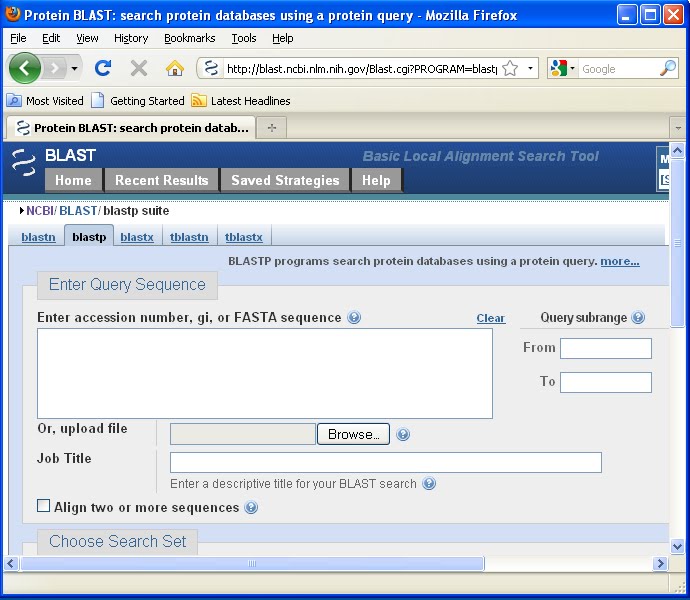690x600 pixels.
Task: Click the search magnifier in the Google box
Action: (x=668, y=68)
